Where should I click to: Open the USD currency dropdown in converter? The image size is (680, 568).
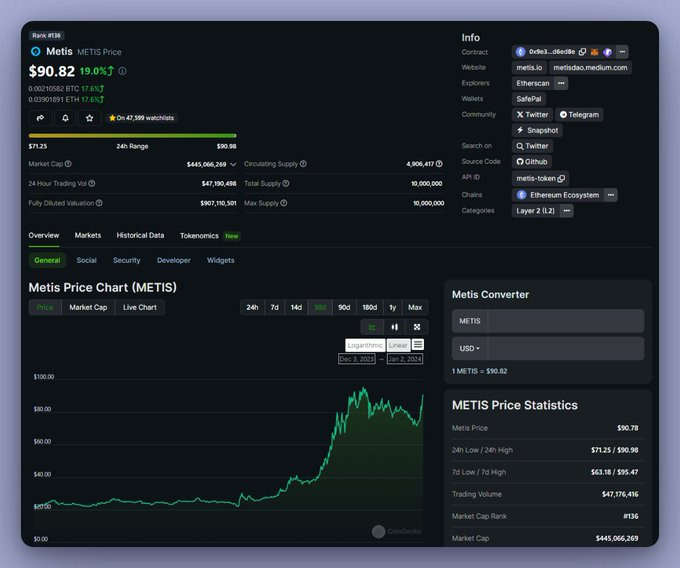[469, 348]
